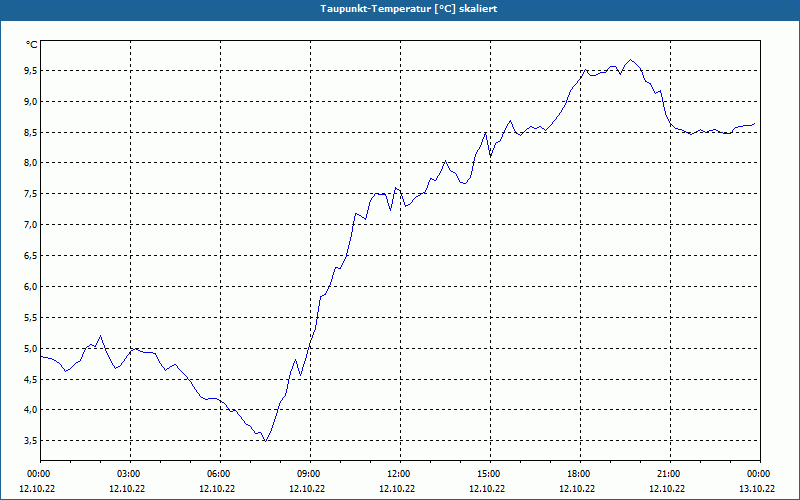
Task: Click the '00:00' label above 12.10.22
Action: coord(38,474)
